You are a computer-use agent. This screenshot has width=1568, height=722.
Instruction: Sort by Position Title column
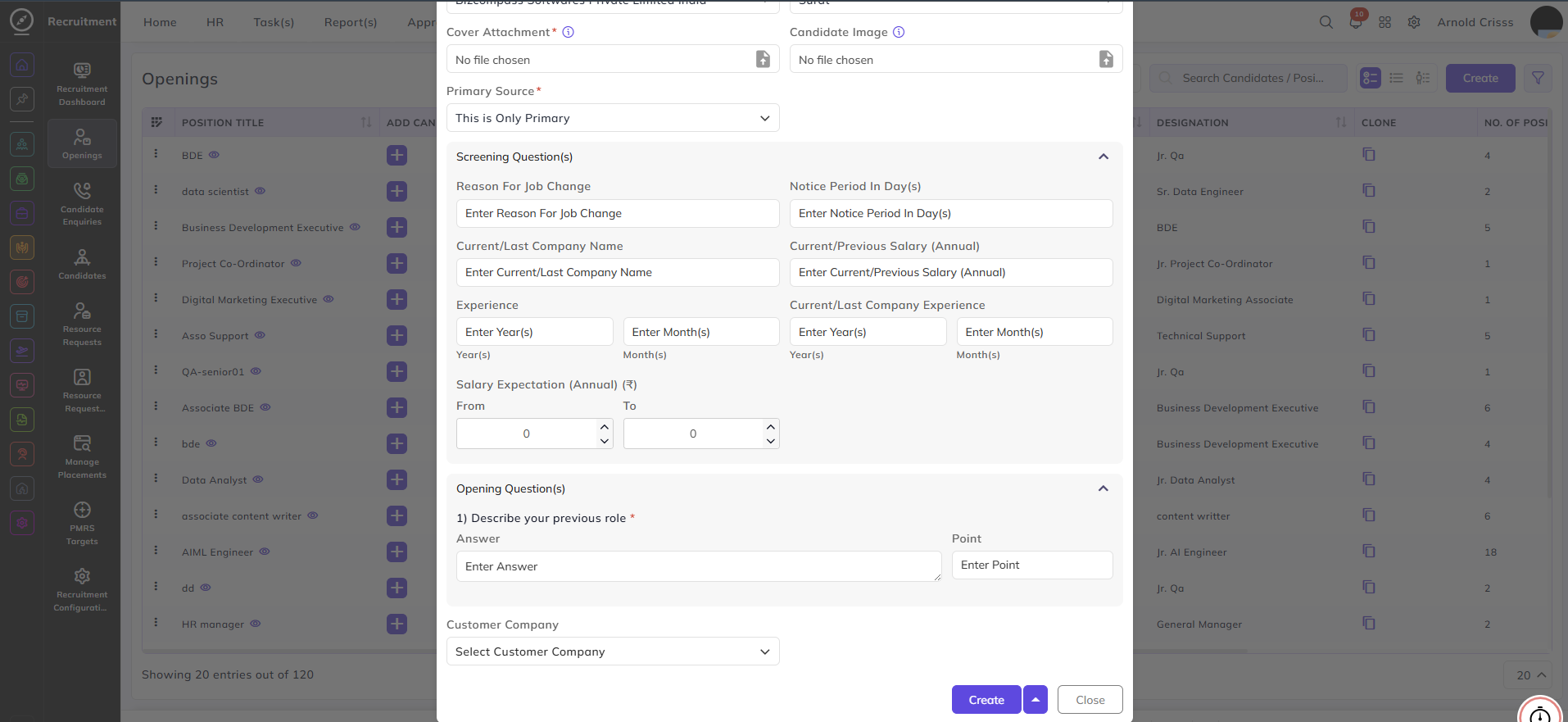(366, 122)
